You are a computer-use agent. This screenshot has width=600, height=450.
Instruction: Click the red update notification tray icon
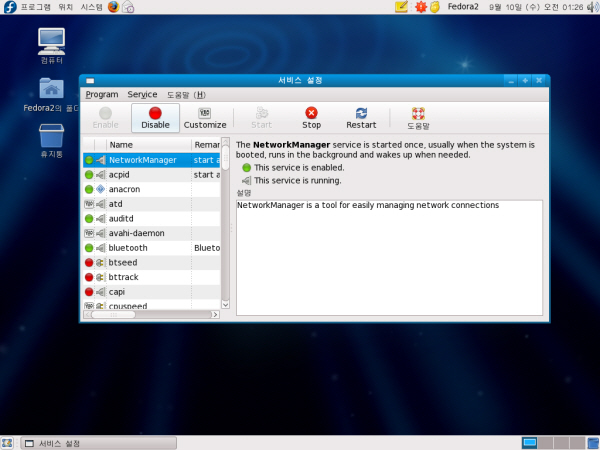(x=421, y=7)
